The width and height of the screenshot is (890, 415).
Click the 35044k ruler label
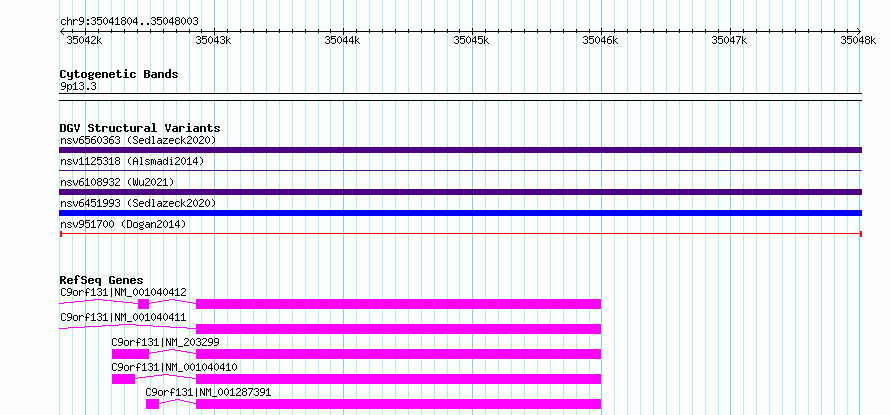coord(342,40)
